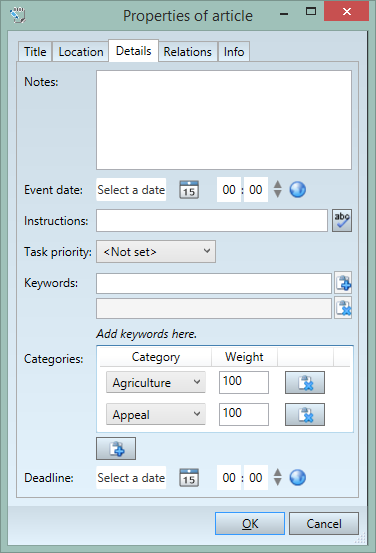Click the Cancel button

click(x=324, y=524)
